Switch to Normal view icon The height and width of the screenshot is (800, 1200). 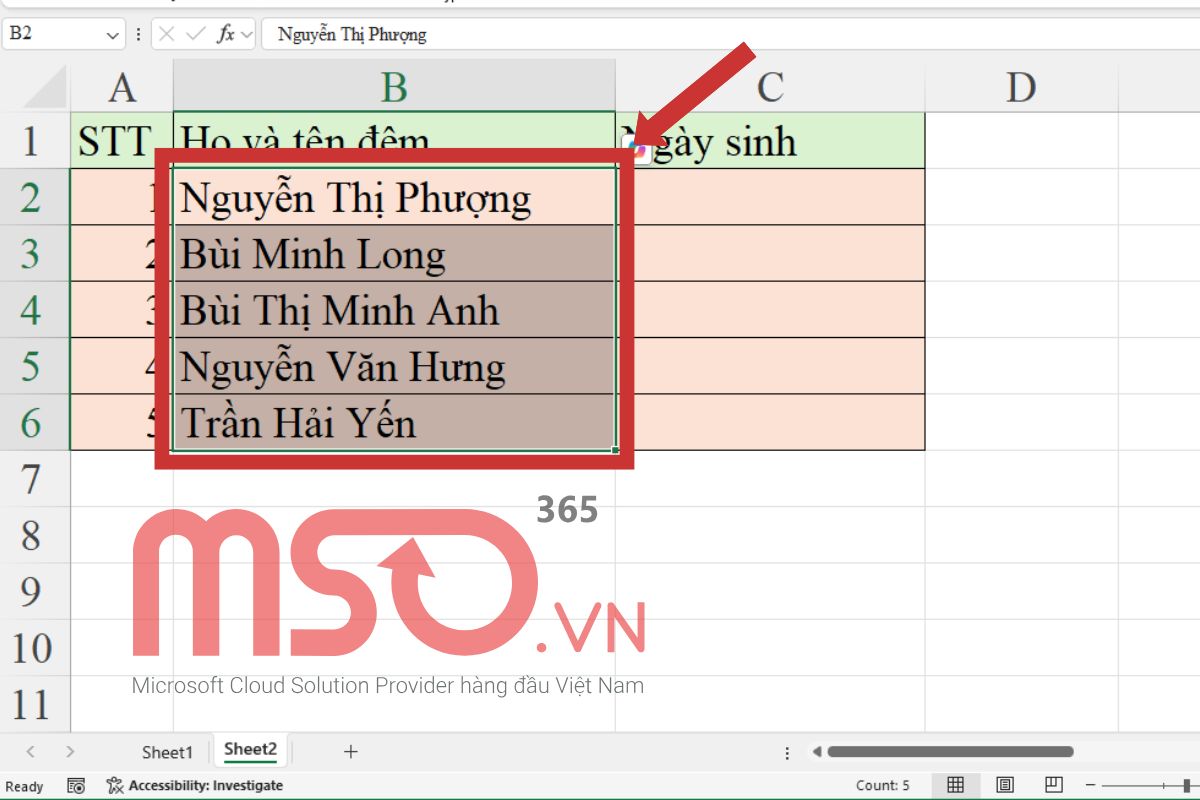pos(956,785)
